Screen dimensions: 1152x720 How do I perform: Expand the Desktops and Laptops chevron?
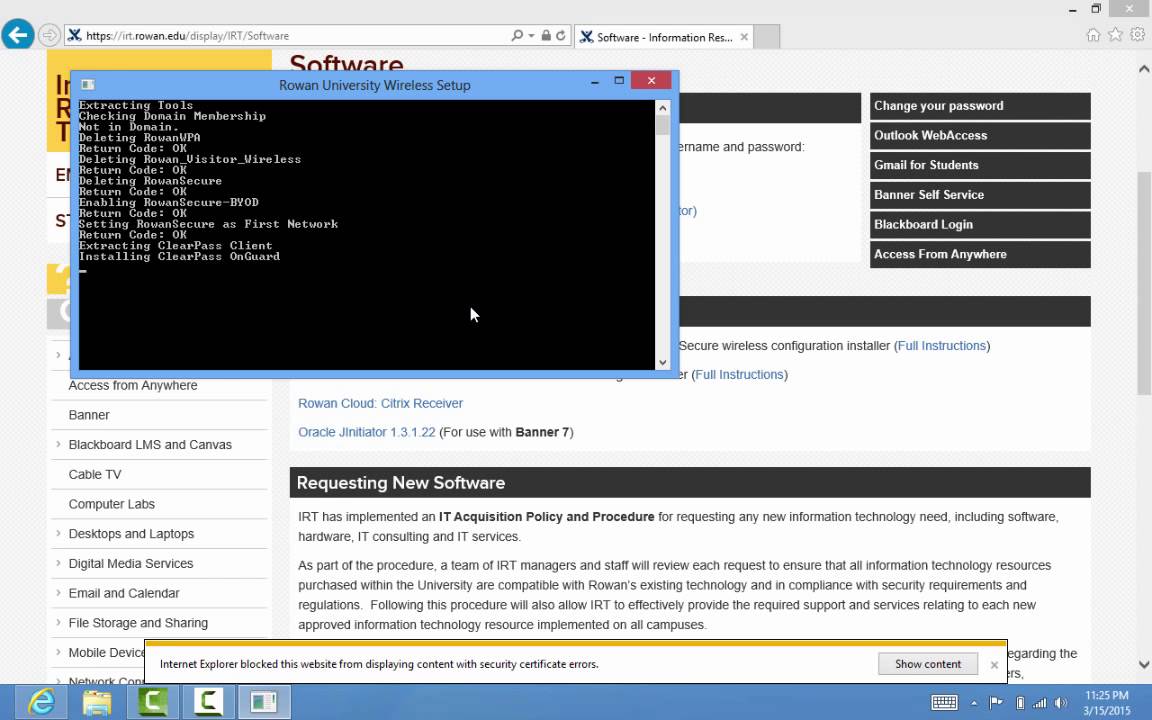pyautogui.click(x=58, y=533)
